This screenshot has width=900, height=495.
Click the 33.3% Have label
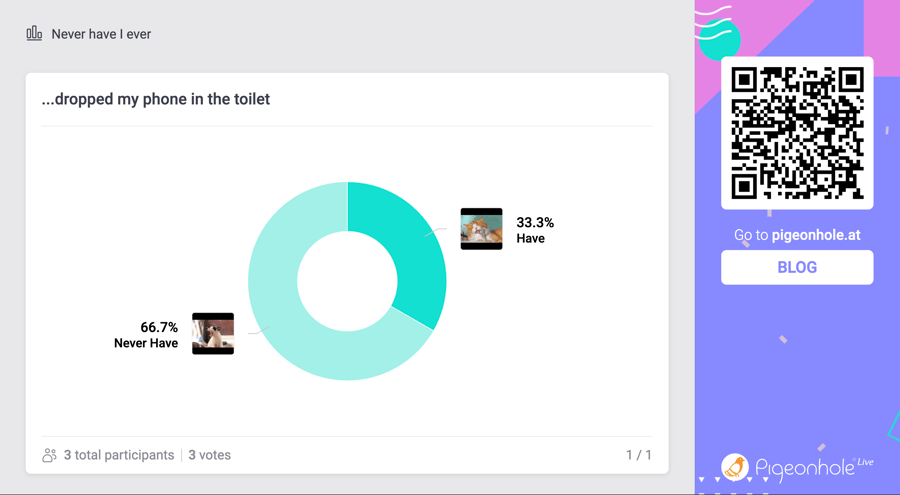click(535, 230)
